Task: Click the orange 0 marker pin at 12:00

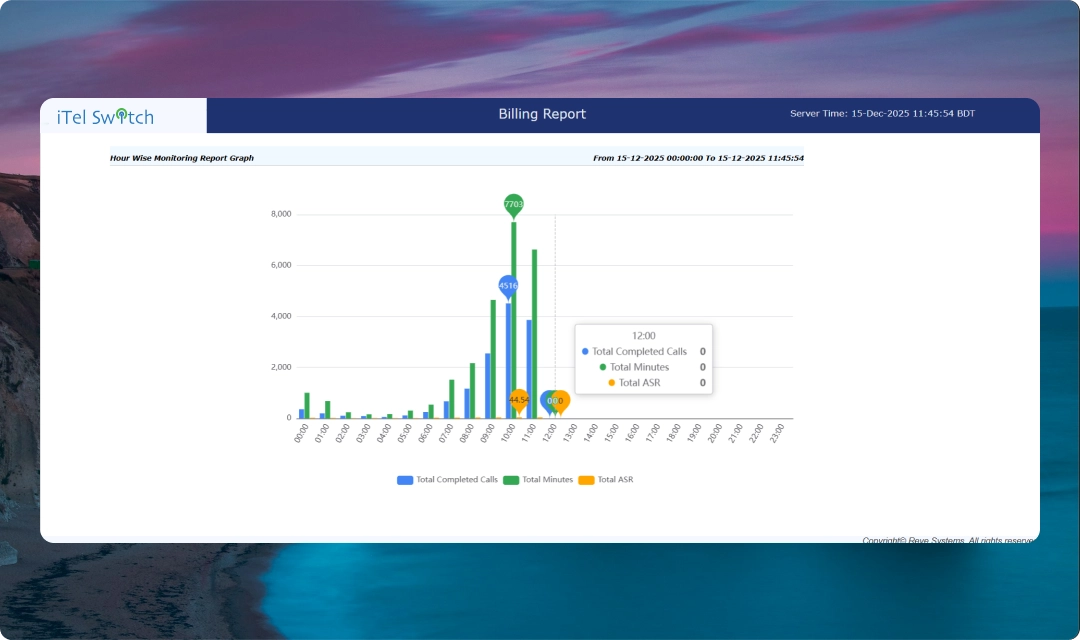Action: [x=561, y=400]
